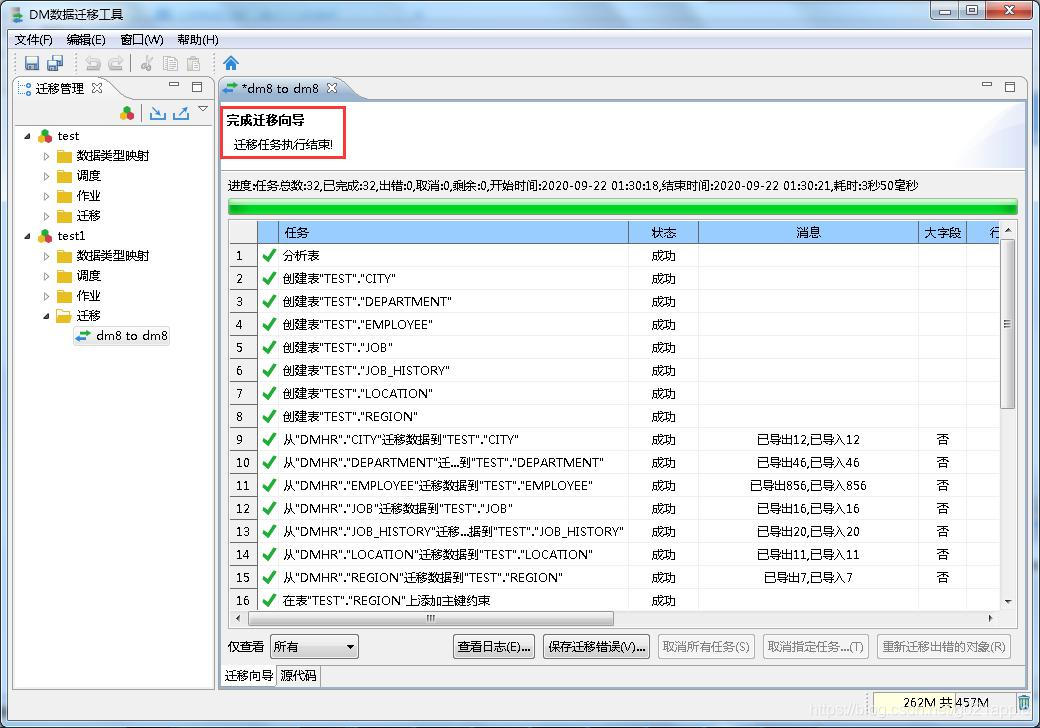Click the garbage collection trash icon

(1024, 702)
